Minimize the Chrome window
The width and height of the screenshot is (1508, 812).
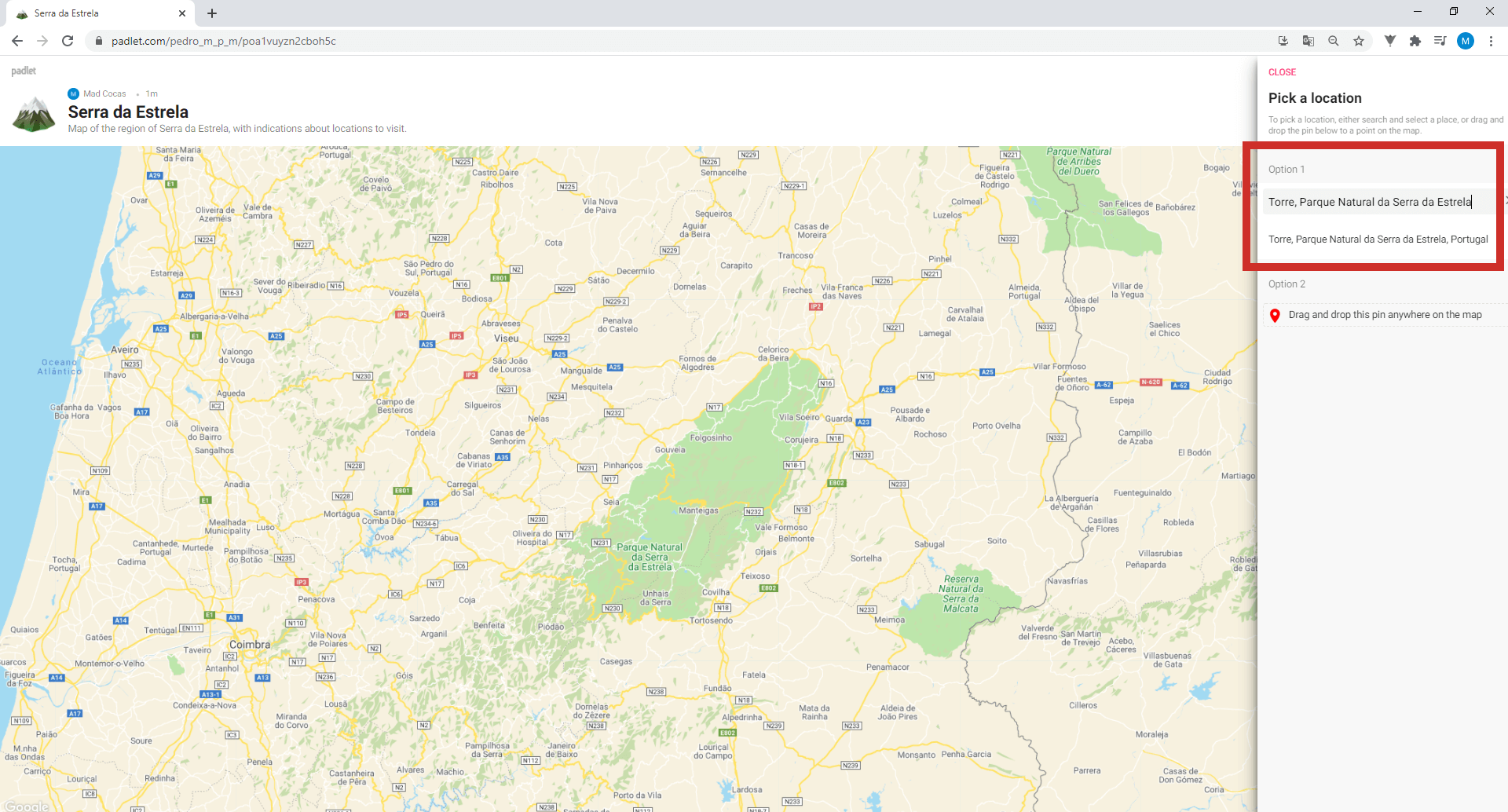(1418, 11)
